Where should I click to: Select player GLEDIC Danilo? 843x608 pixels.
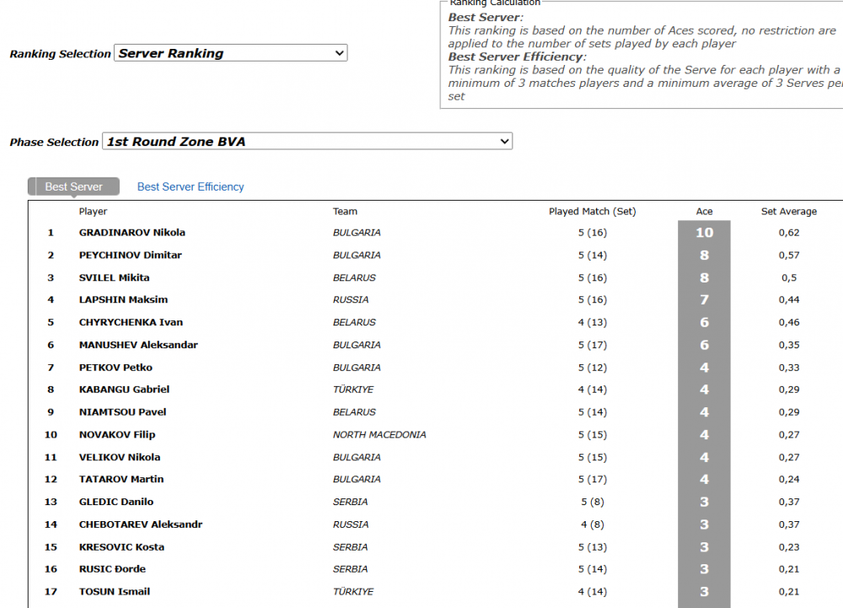(x=116, y=502)
